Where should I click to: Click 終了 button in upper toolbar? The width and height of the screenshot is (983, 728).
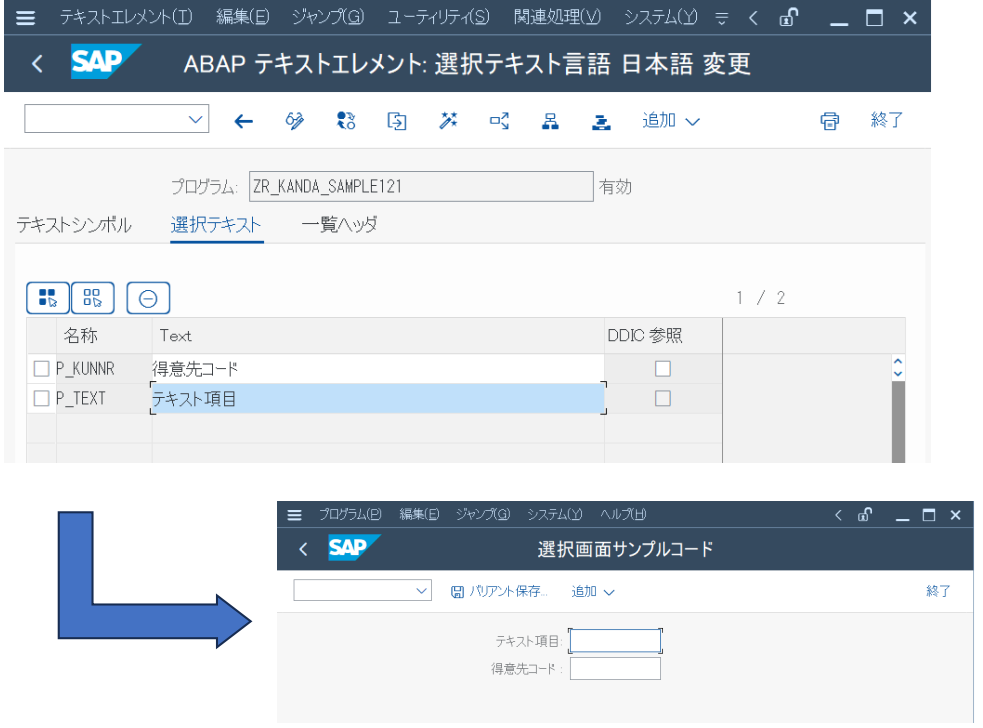pyautogui.click(x=886, y=120)
